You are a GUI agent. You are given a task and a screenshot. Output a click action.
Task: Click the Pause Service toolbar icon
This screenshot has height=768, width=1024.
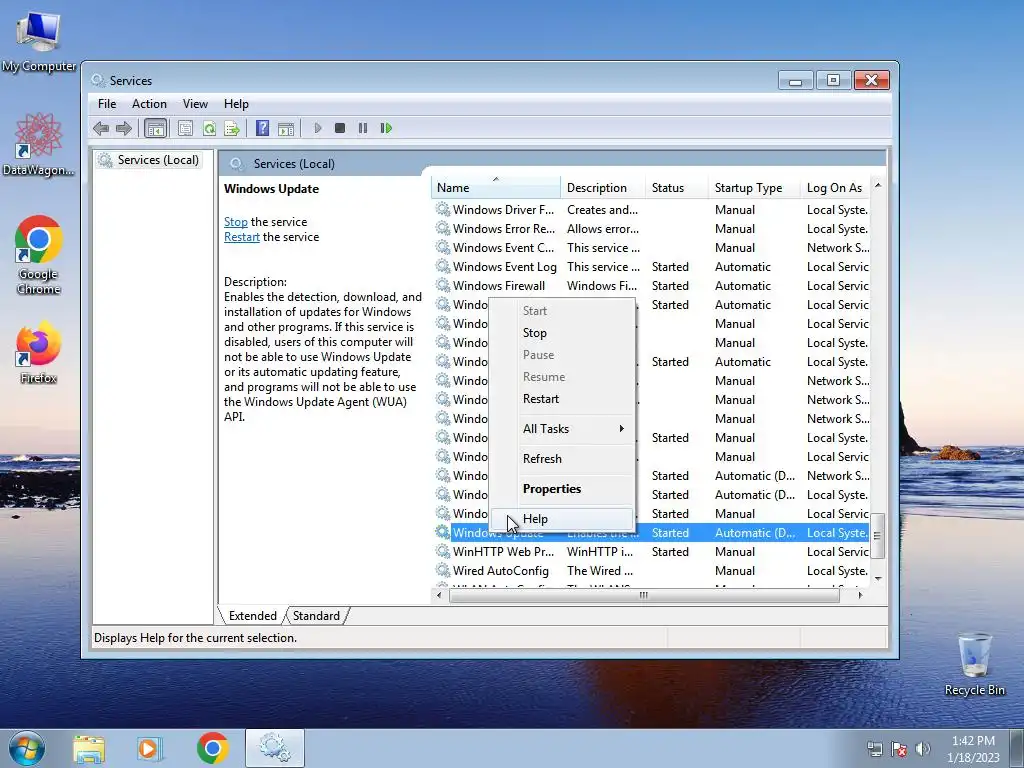tap(362, 128)
